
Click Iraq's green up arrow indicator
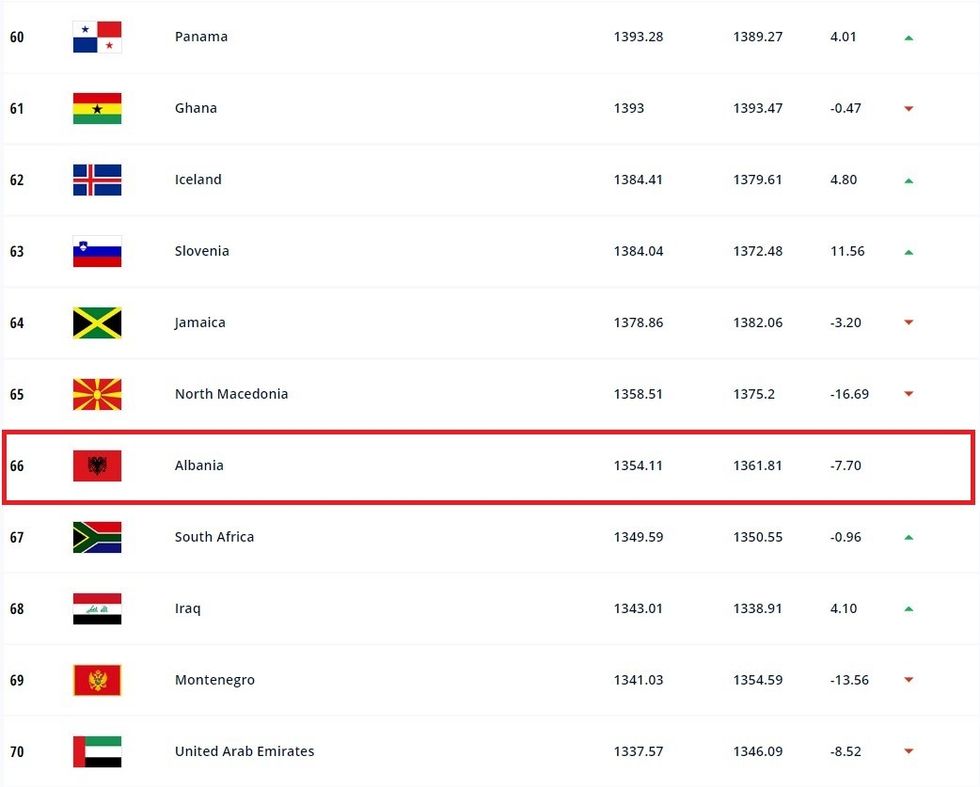[x=909, y=609]
